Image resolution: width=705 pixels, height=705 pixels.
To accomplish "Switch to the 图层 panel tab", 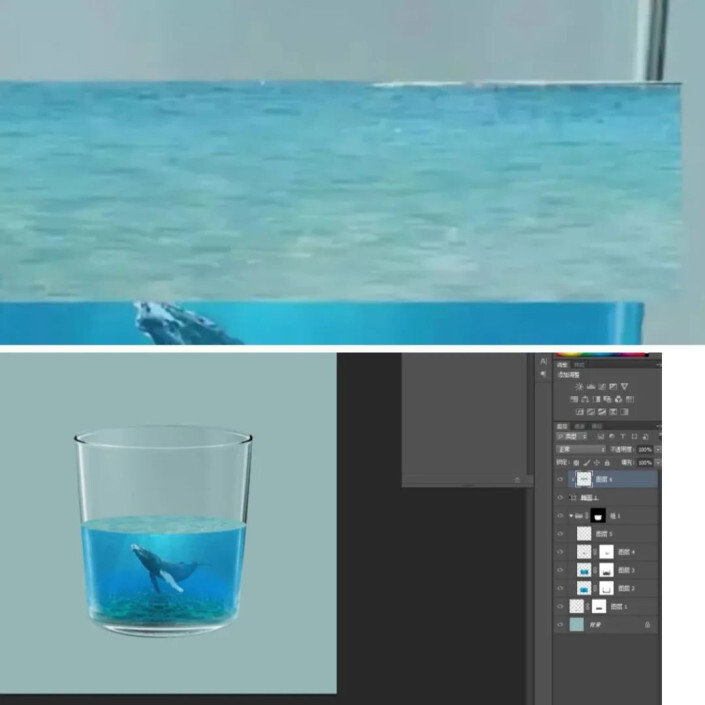I will pyautogui.click(x=562, y=426).
